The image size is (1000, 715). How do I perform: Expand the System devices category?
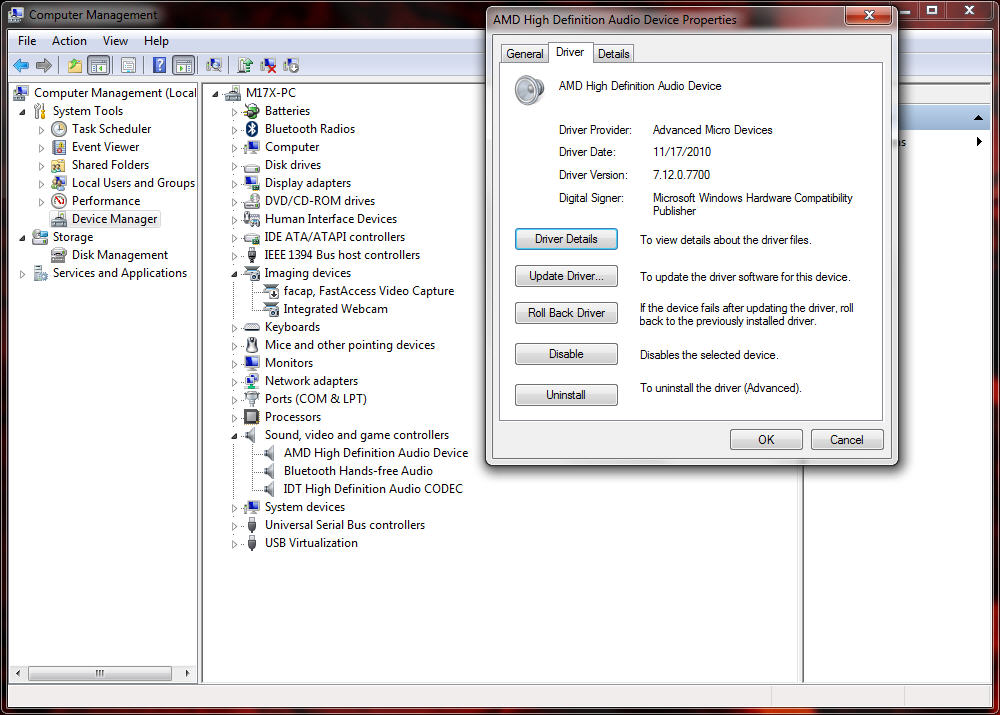click(234, 508)
